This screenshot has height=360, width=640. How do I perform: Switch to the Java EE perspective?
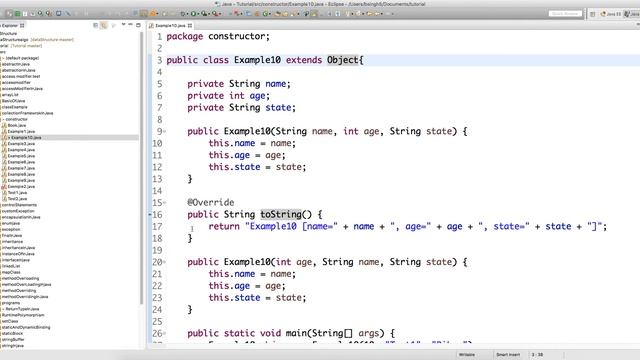(611, 14)
